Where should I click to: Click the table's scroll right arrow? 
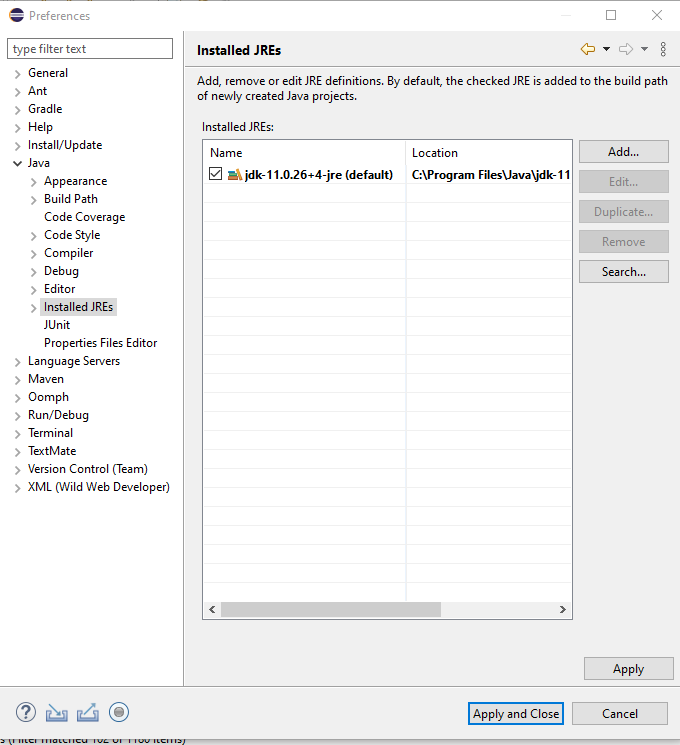point(563,610)
